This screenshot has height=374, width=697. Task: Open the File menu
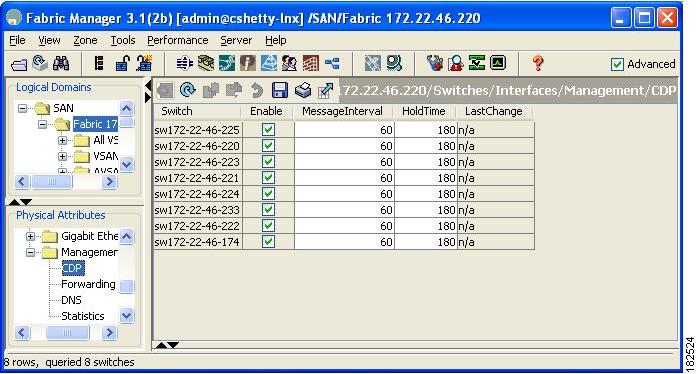tap(17, 40)
